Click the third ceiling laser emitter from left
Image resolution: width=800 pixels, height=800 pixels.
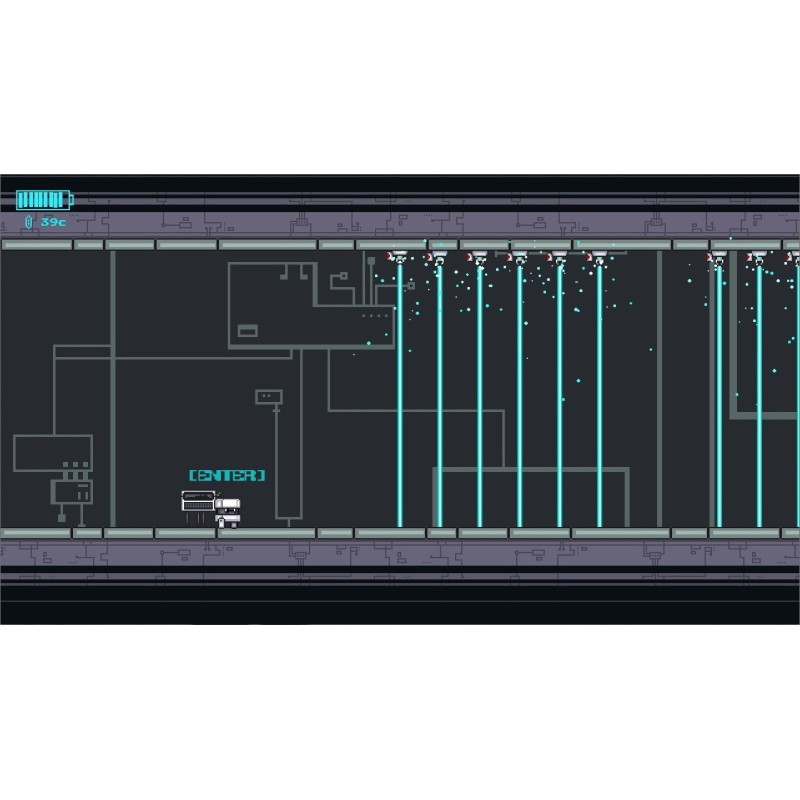479,258
